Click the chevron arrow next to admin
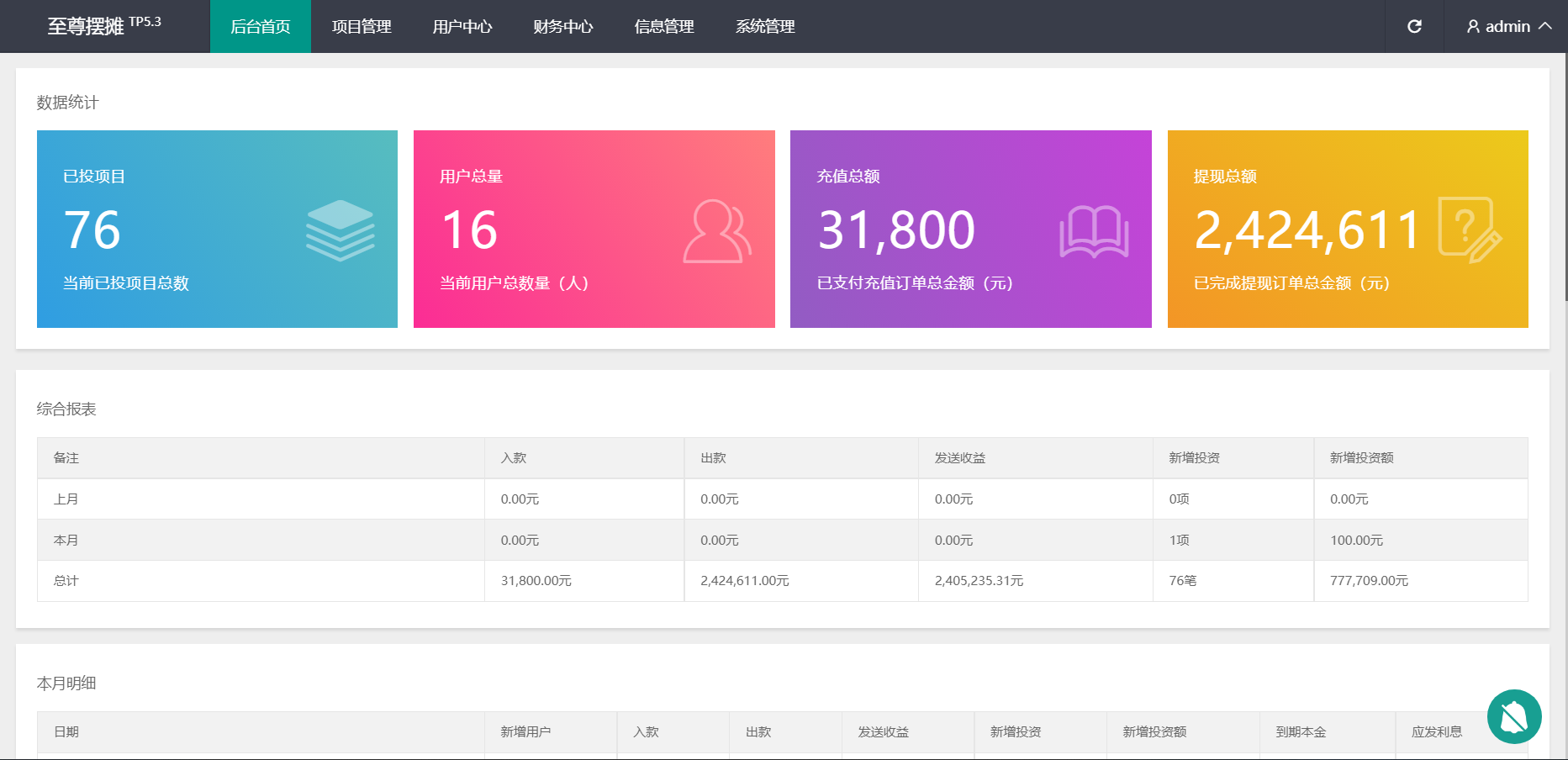Screen dimensions: 1568x760 coord(1545,26)
